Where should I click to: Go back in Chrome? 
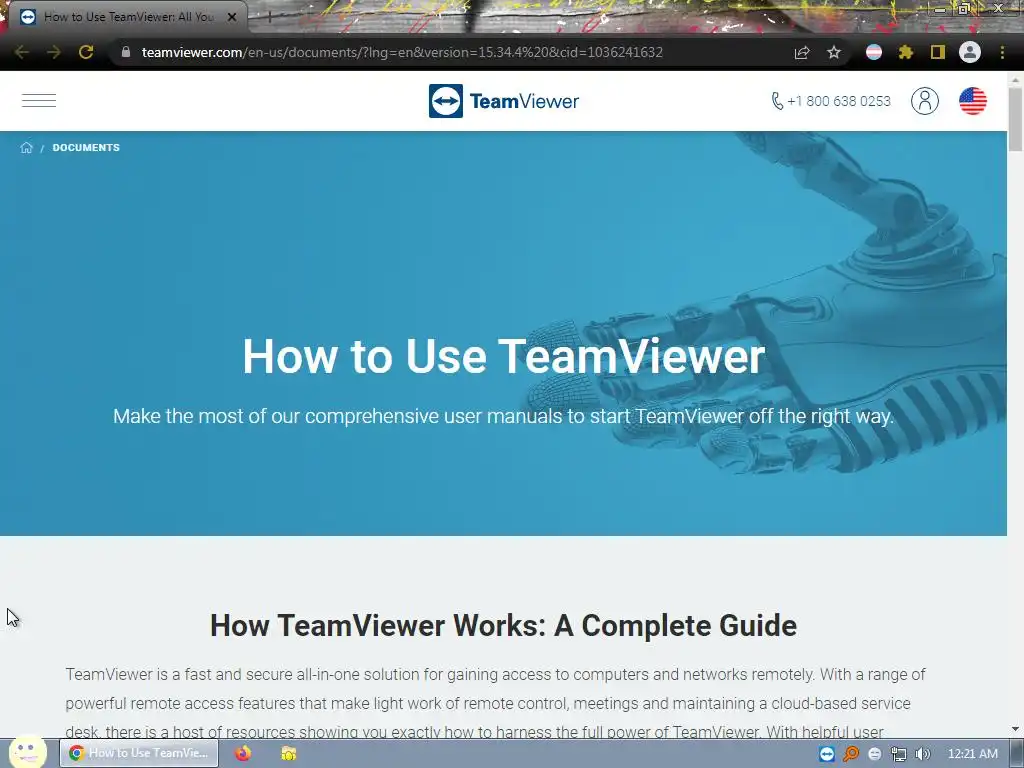click(22, 52)
